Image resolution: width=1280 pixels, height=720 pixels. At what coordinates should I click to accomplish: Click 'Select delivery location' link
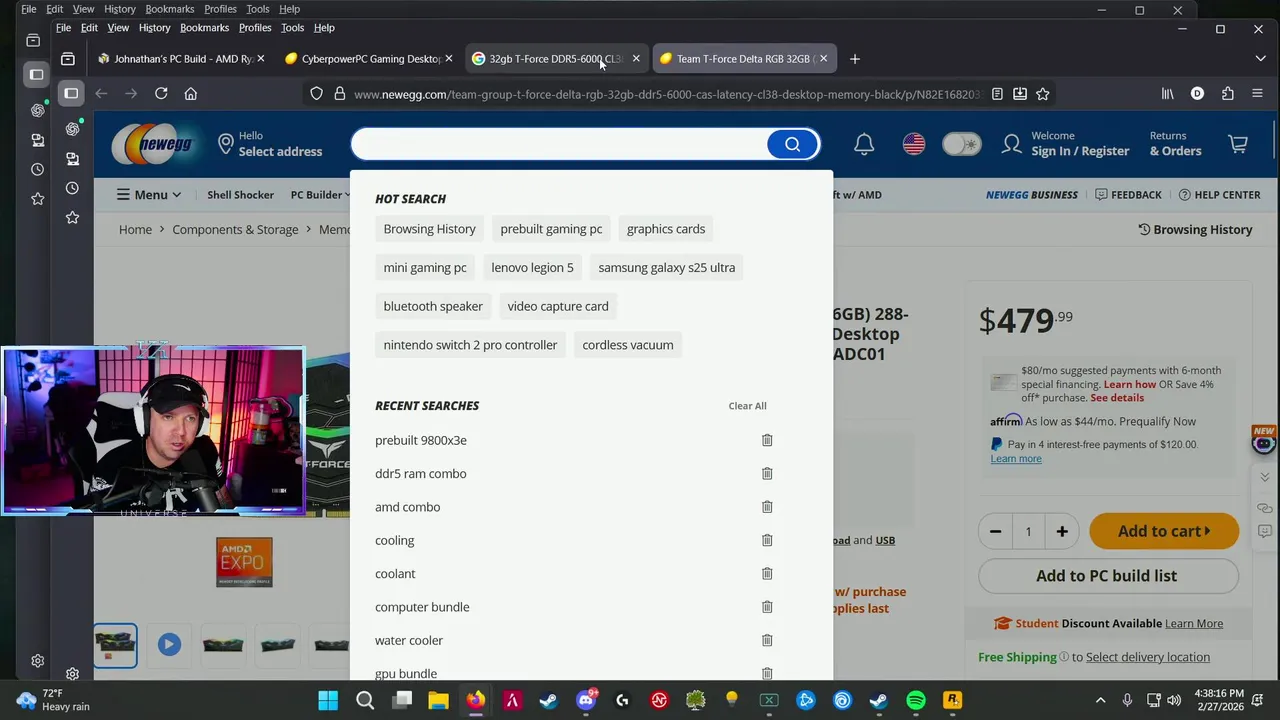point(1148,657)
